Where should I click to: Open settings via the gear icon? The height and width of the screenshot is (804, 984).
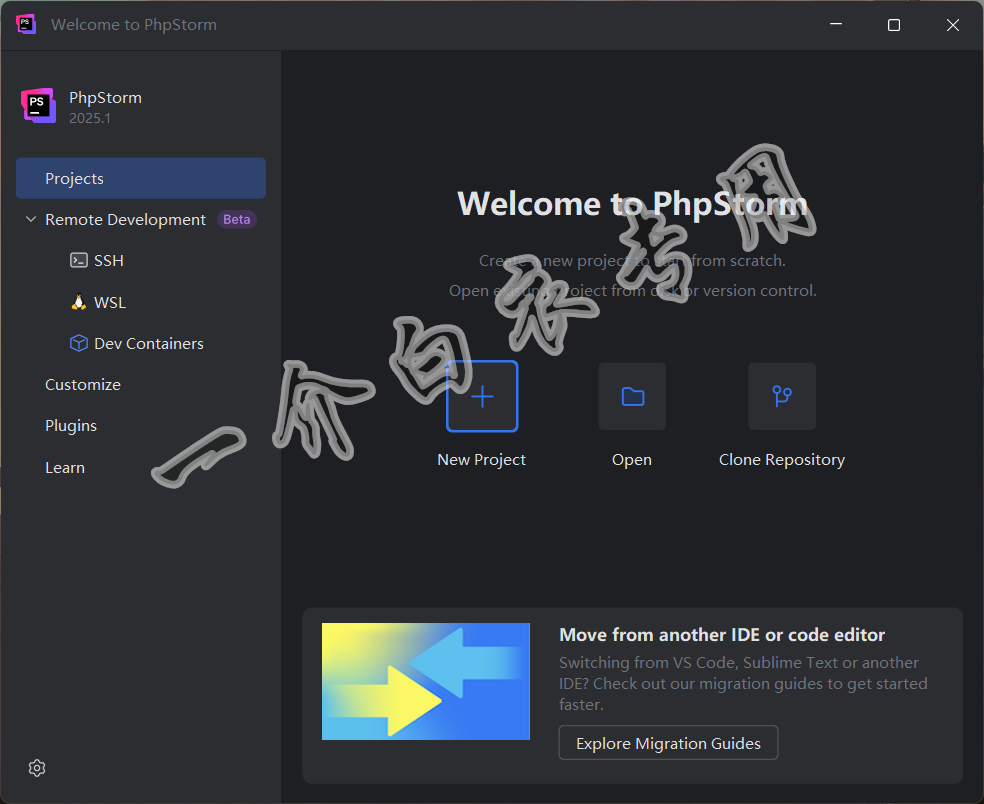pyautogui.click(x=37, y=768)
